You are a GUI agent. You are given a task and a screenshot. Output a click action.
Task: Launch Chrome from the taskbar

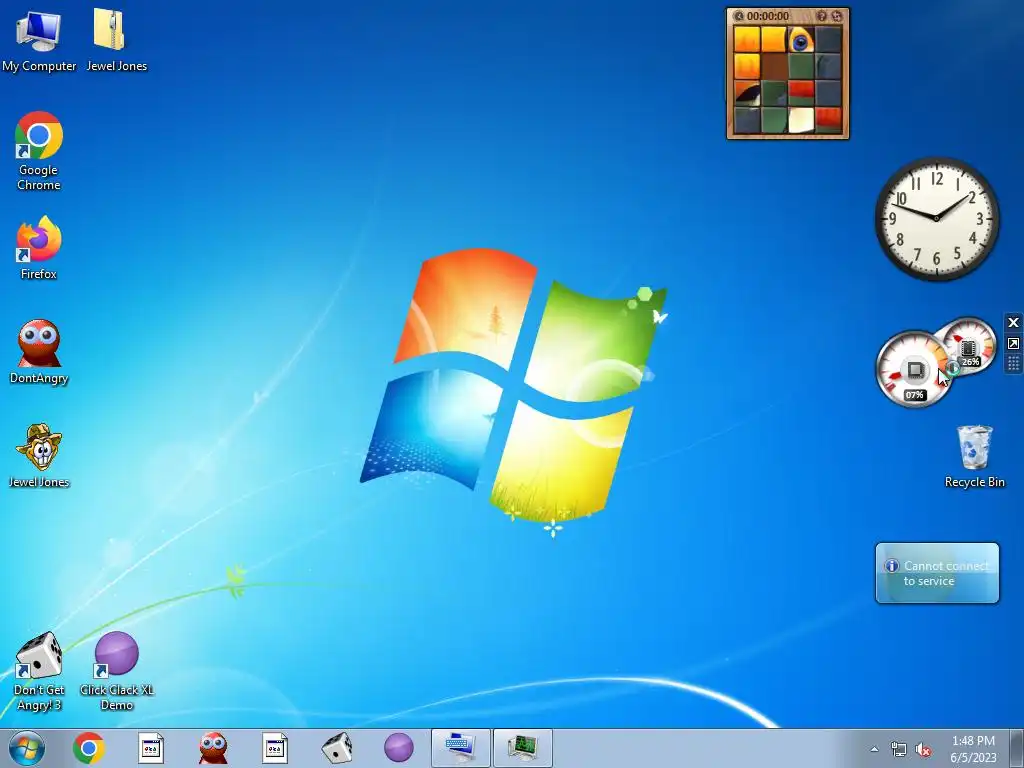tap(89, 748)
